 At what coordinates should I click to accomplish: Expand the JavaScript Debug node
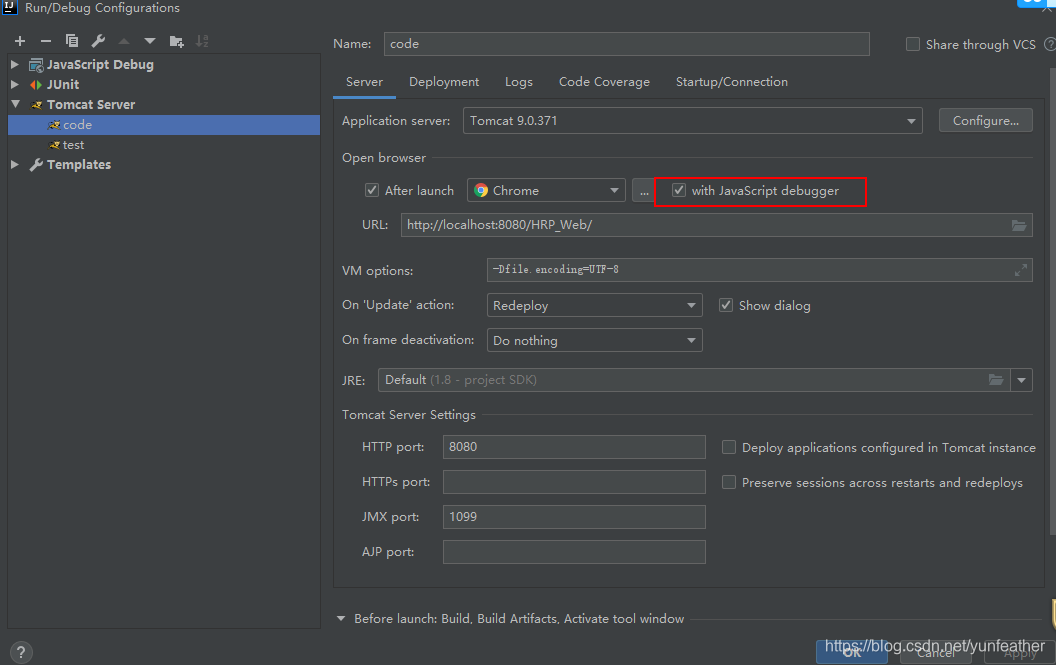15,65
